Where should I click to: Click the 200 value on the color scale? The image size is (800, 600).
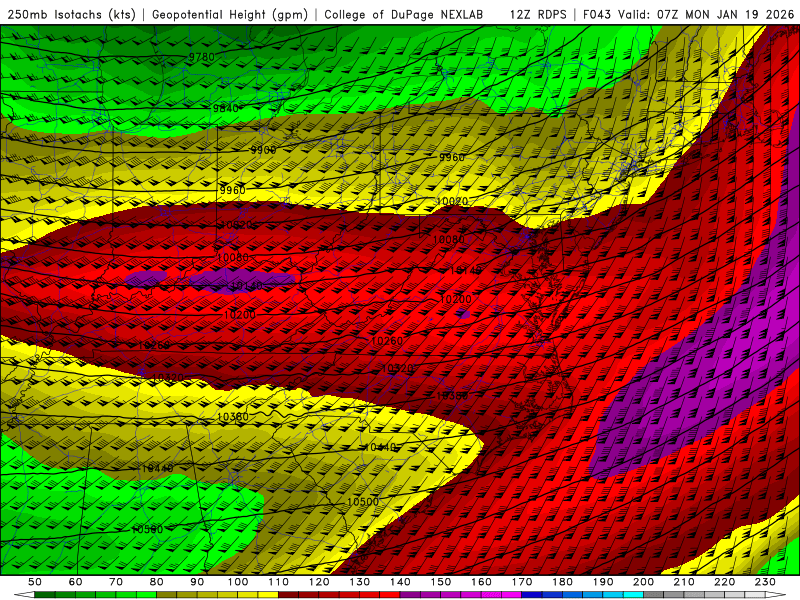(x=643, y=582)
